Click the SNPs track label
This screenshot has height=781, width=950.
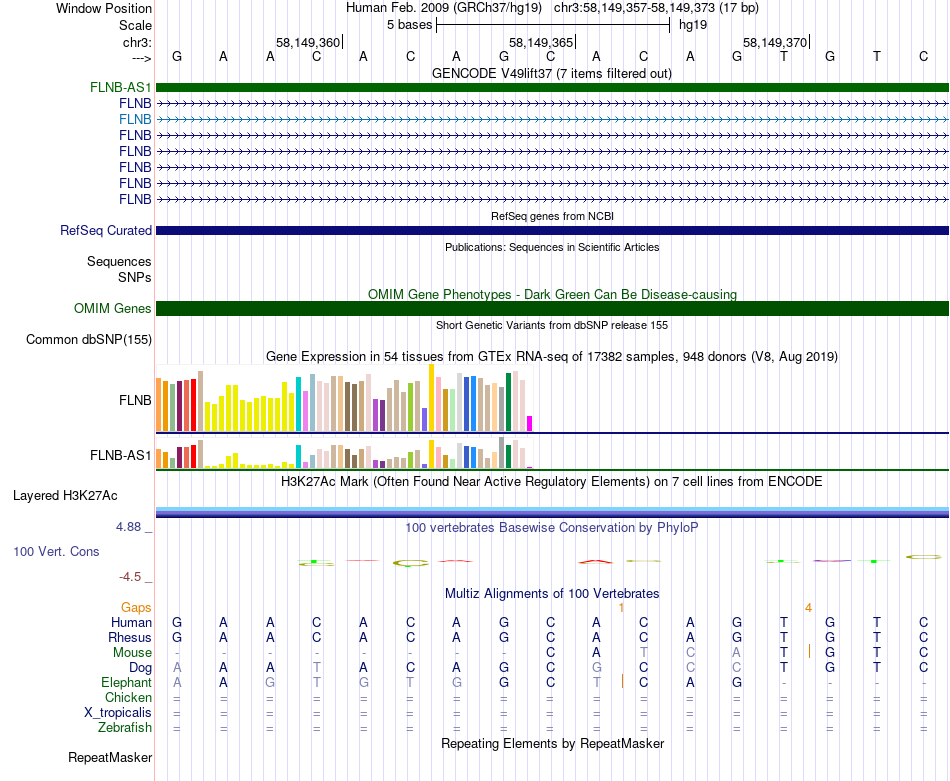pyautogui.click(x=135, y=278)
